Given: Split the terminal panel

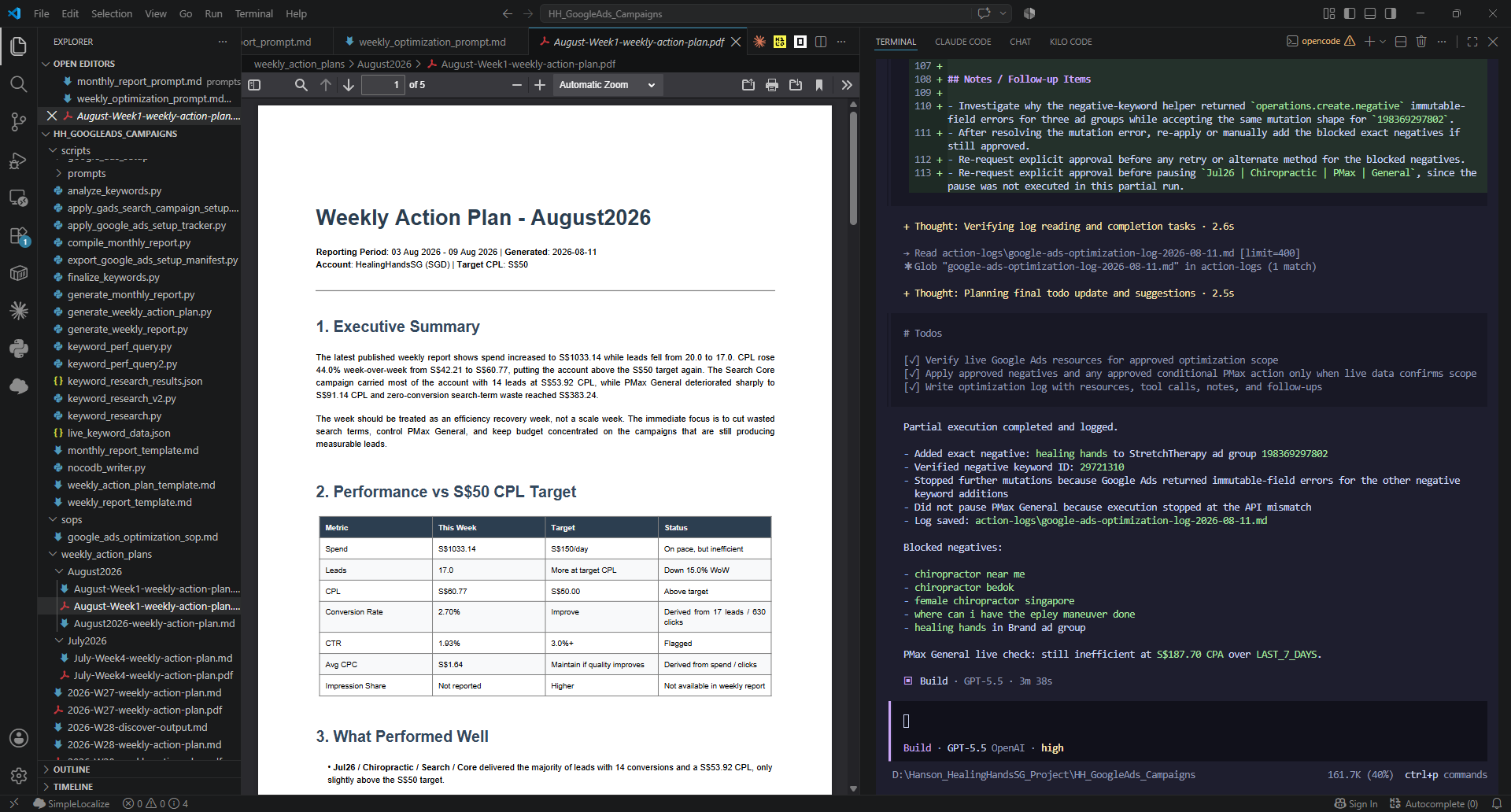Looking at the screenshot, I should (x=1401, y=42).
